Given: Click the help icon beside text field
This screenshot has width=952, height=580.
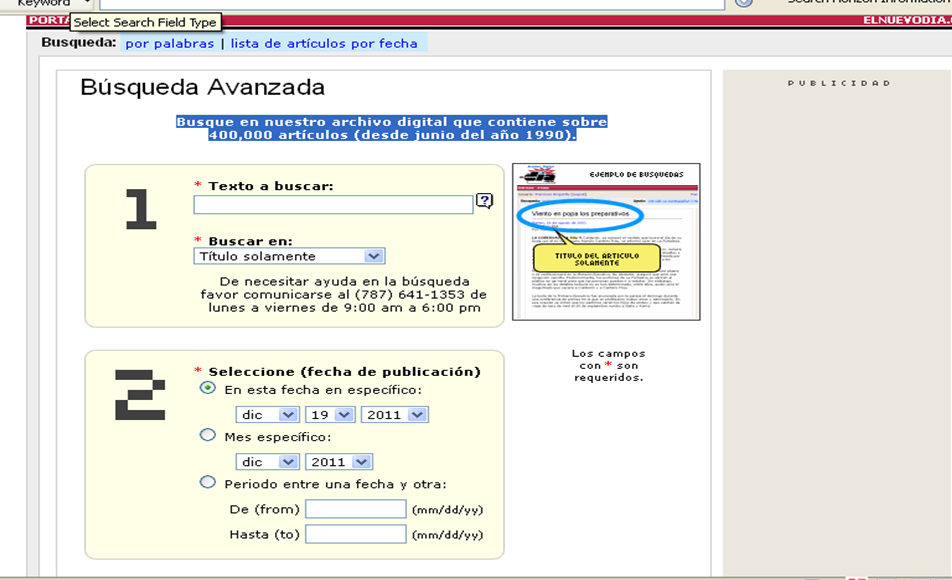Looking at the screenshot, I should click(x=484, y=202).
